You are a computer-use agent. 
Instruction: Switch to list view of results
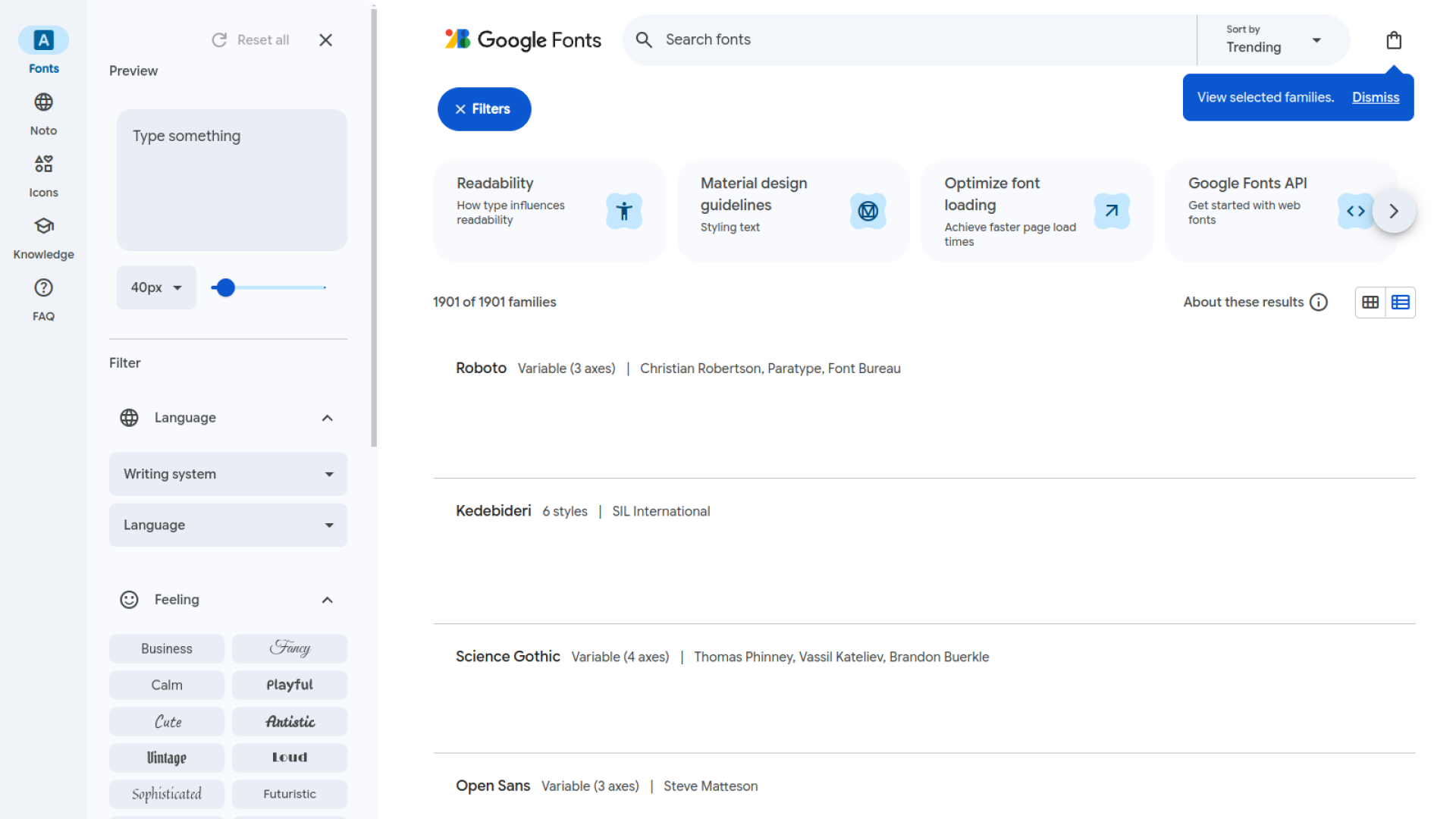[x=1401, y=302]
